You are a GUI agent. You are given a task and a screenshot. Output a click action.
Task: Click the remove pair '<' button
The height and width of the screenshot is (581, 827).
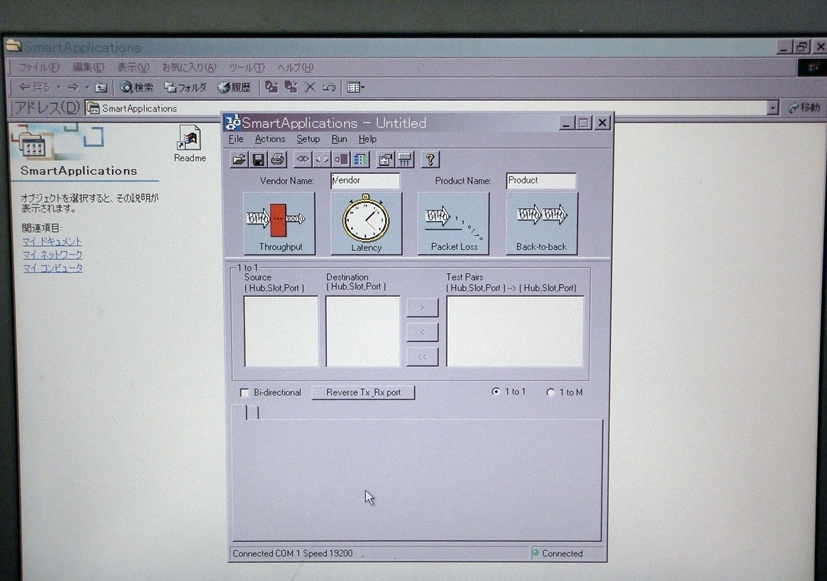pos(422,332)
